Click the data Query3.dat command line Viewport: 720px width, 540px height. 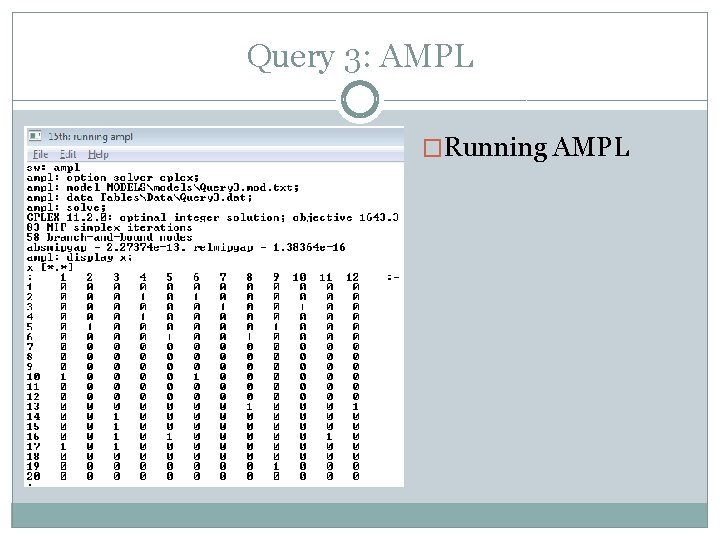tap(140, 198)
